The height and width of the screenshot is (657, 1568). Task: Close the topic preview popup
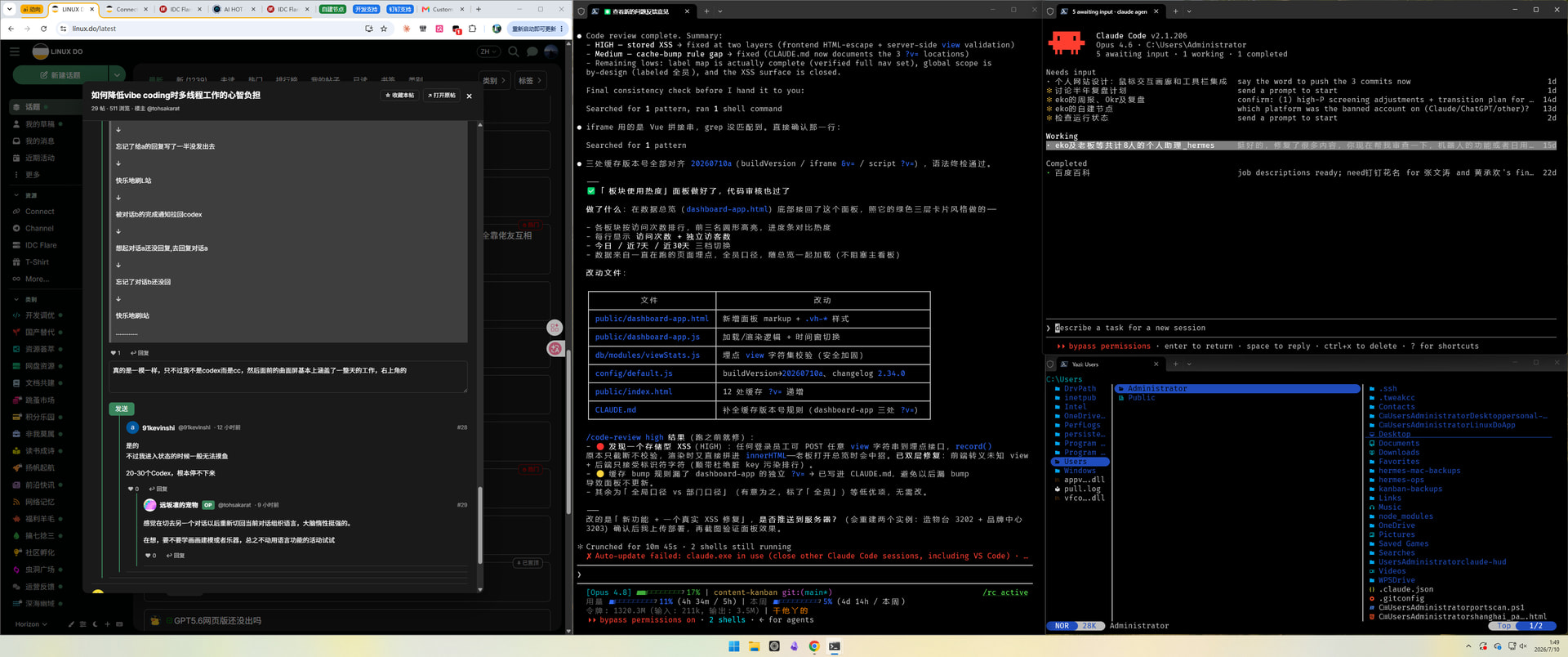[x=469, y=96]
